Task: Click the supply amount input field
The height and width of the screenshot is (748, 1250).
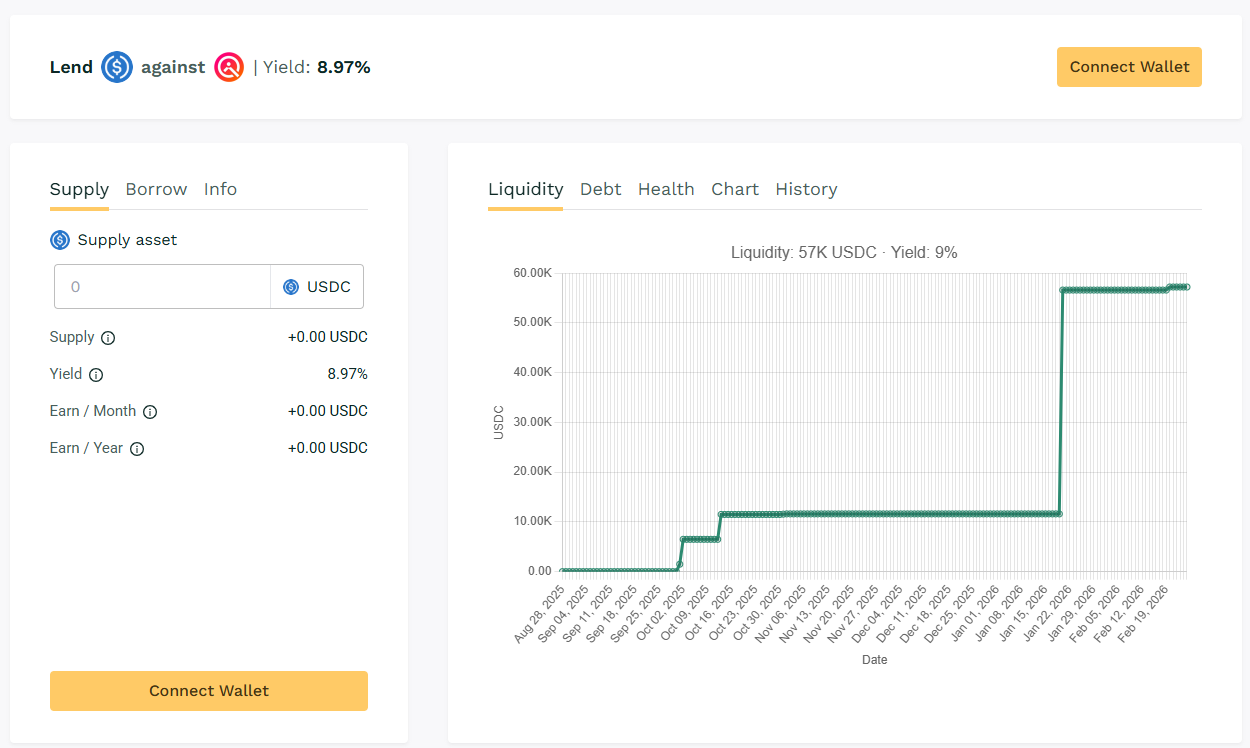Action: (162, 287)
